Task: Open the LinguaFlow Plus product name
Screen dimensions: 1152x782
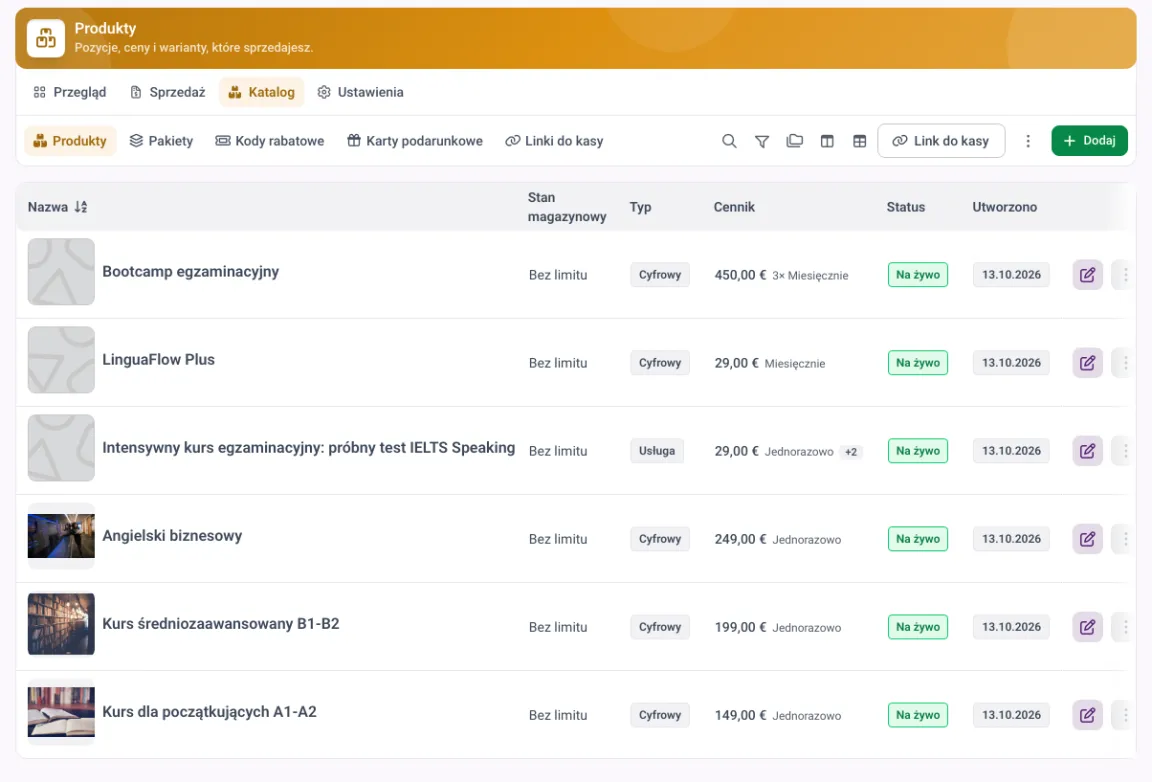Action: click(x=158, y=360)
